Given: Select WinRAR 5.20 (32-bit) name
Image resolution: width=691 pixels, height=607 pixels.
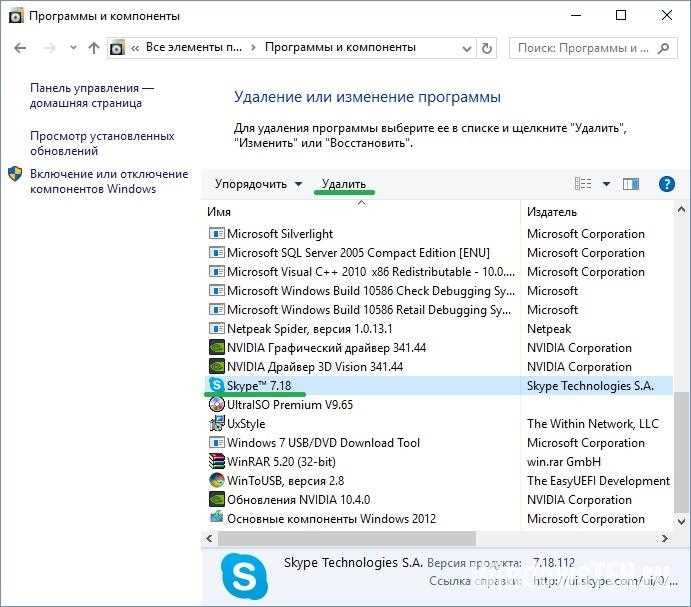Looking at the screenshot, I should click(x=281, y=462).
